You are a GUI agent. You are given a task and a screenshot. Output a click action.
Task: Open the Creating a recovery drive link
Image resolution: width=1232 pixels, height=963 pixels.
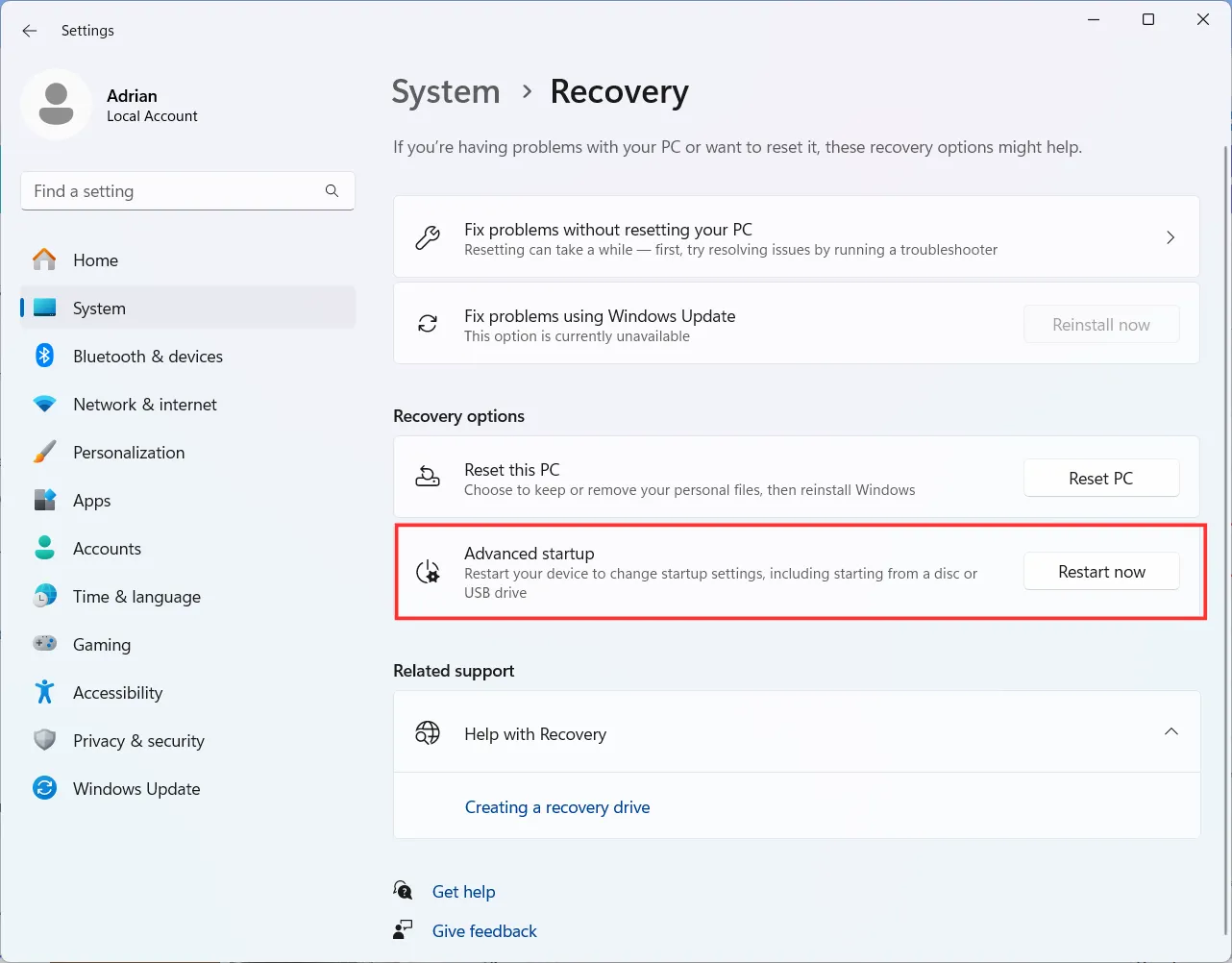click(557, 807)
